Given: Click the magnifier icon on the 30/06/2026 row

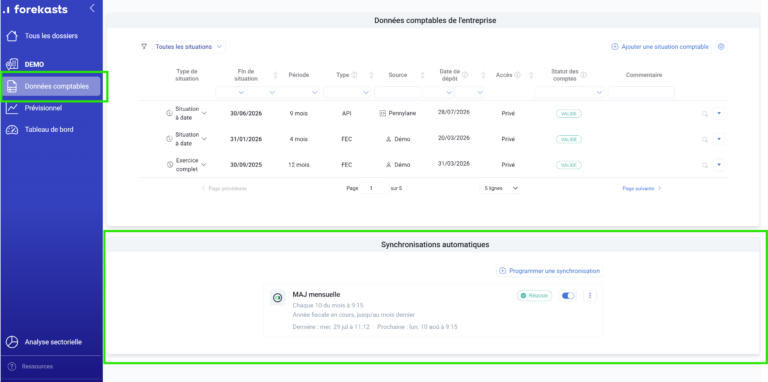Looking at the screenshot, I should coord(705,114).
